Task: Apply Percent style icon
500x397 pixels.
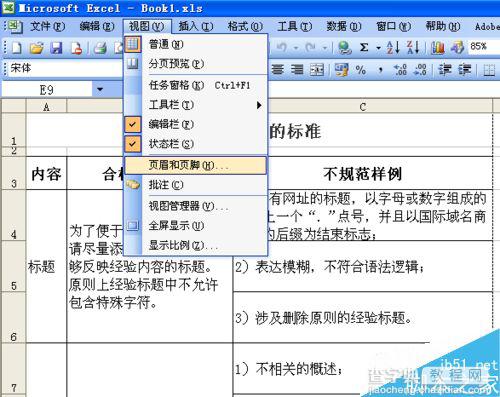Action: point(361,69)
